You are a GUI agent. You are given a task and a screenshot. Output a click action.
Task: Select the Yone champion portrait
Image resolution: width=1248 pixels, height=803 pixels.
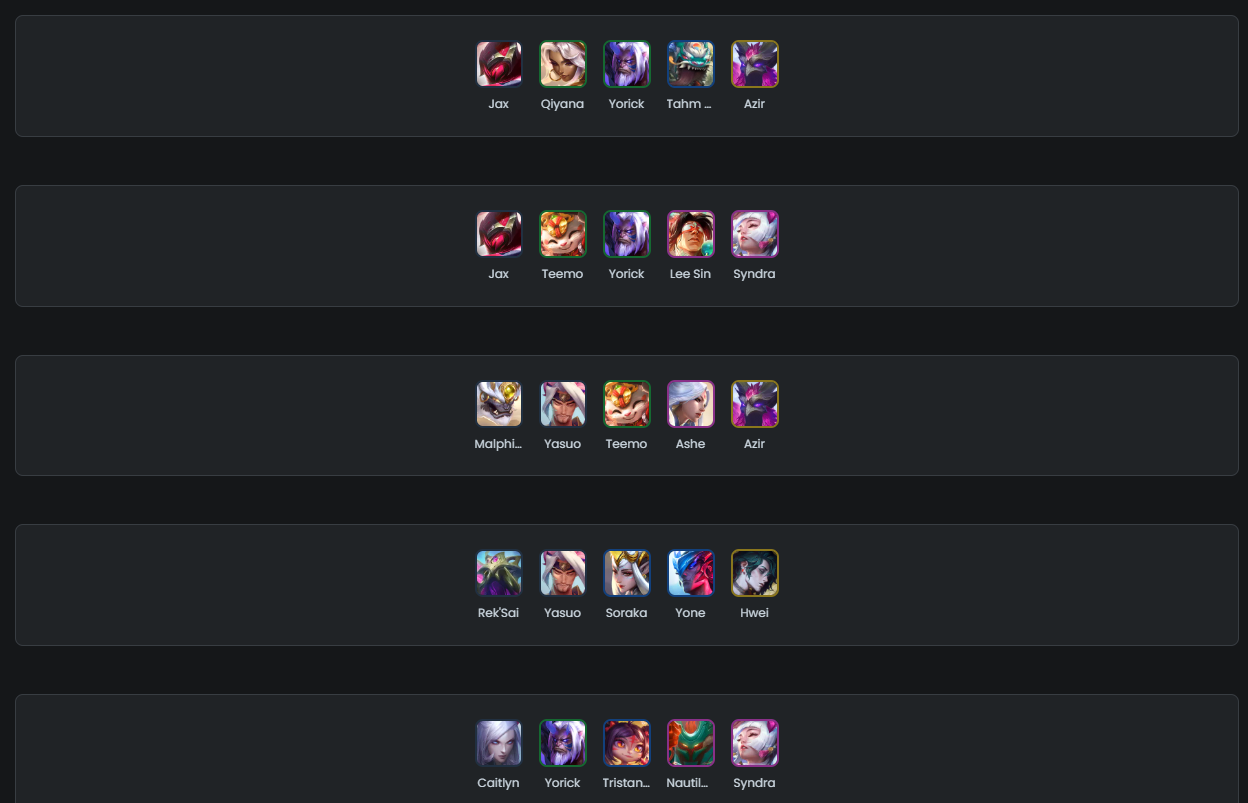point(690,573)
